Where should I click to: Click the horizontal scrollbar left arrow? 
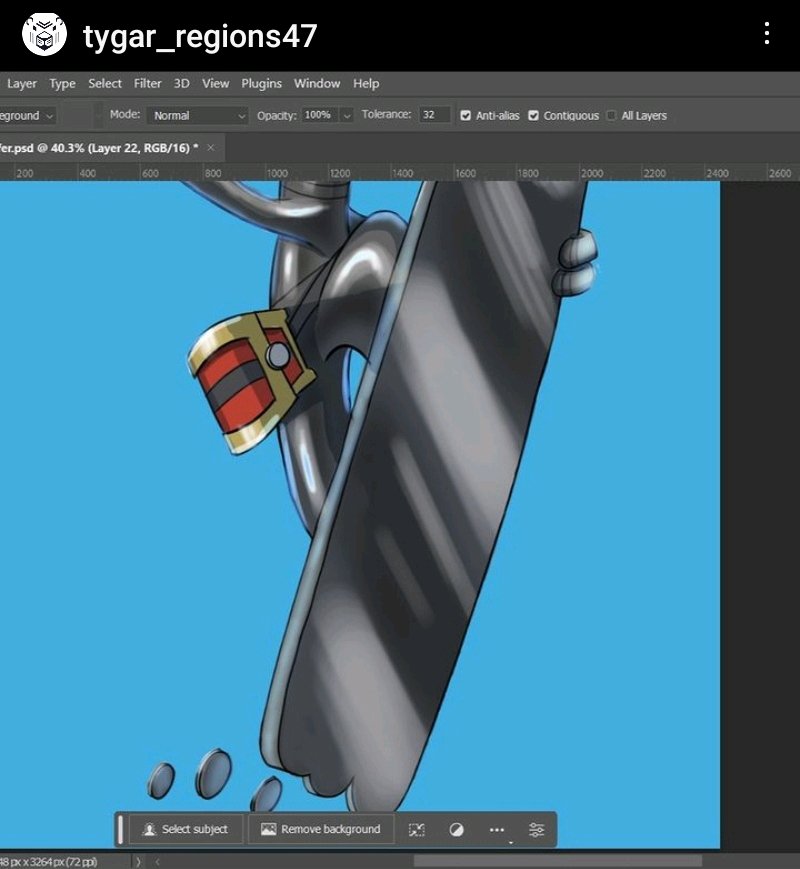click(x=158, y=862)
